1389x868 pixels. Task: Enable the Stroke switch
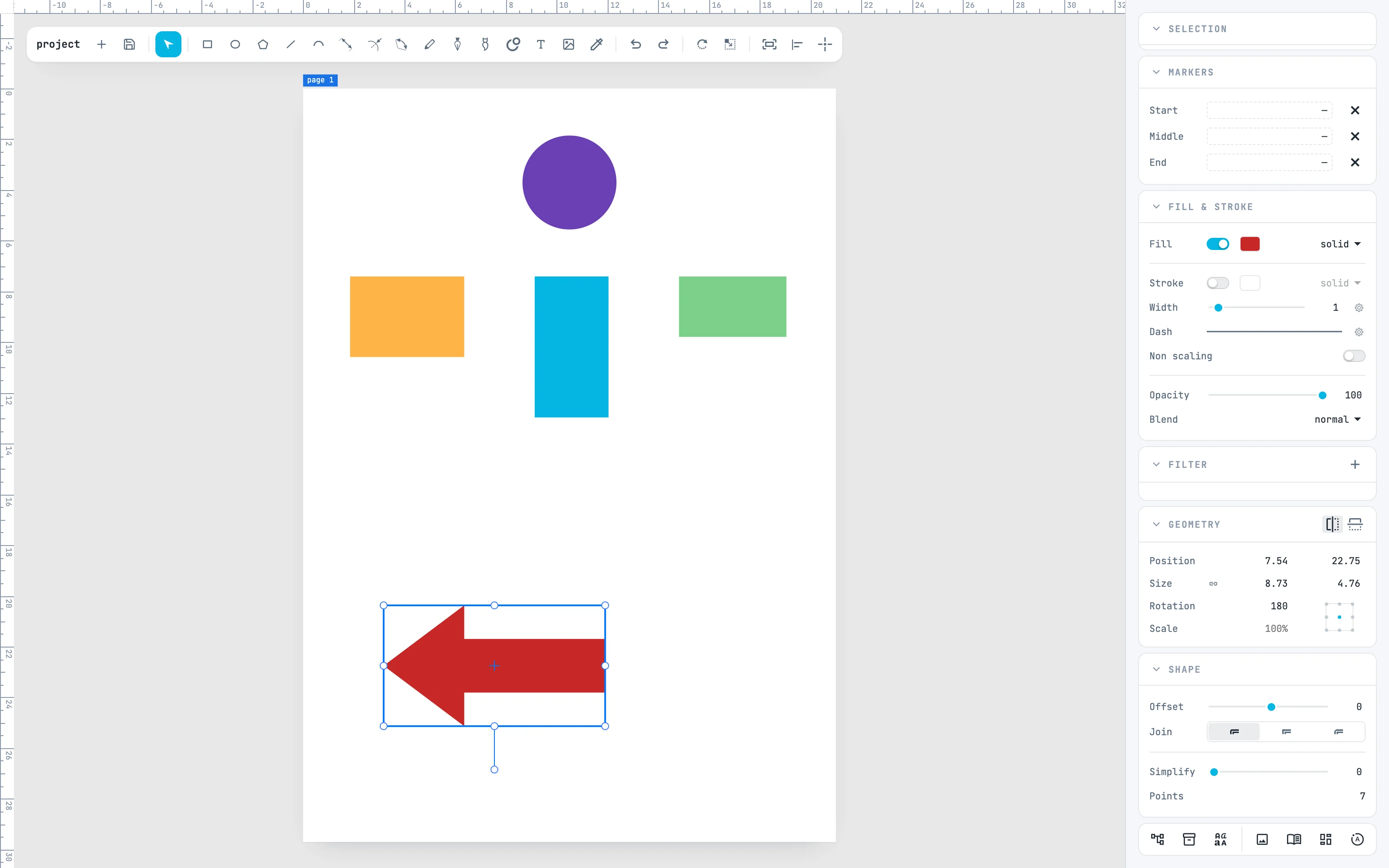1218,283
